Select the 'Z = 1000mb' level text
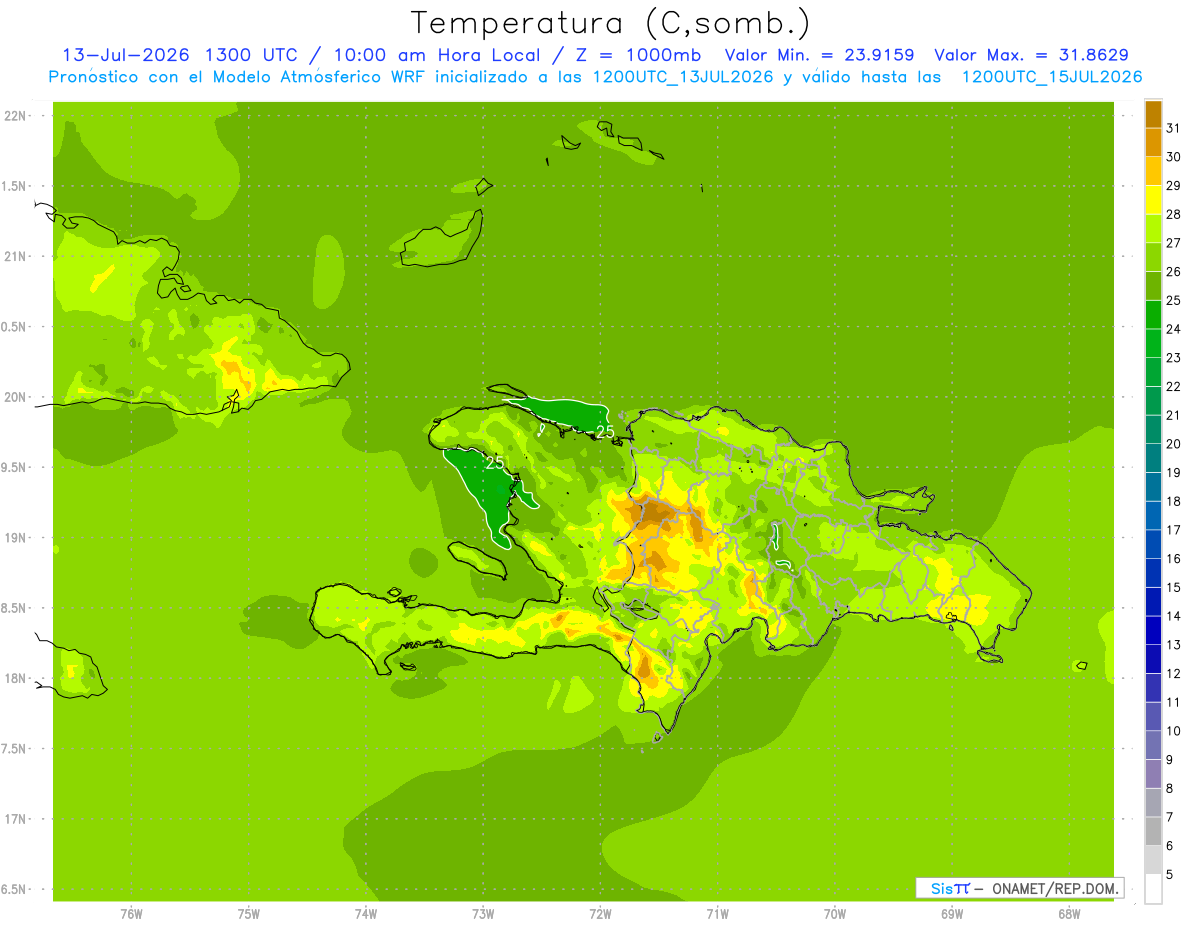The width and height of the screenshot is (1200, 927). [635, 55]
